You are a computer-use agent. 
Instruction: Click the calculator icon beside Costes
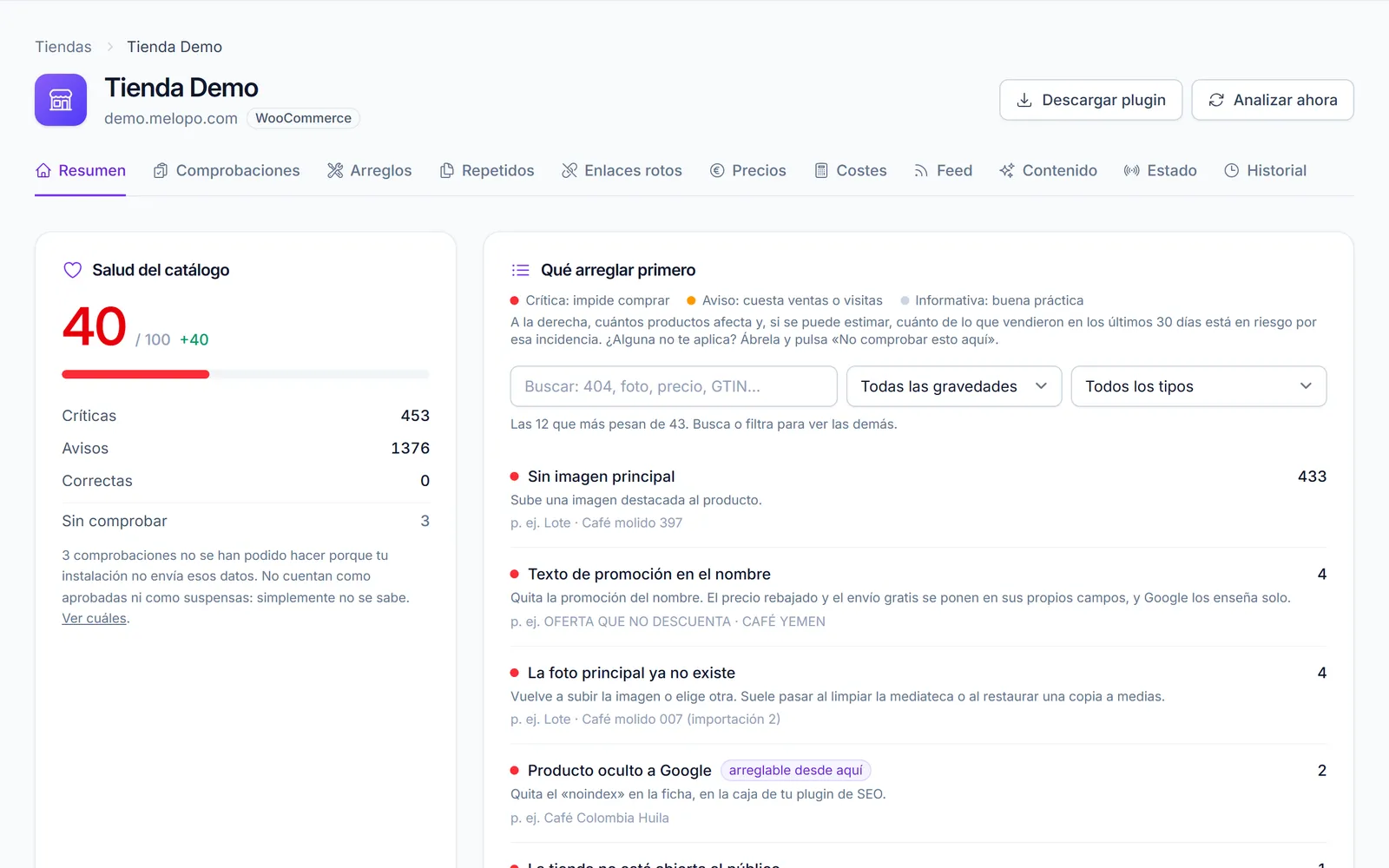point(821,170)
